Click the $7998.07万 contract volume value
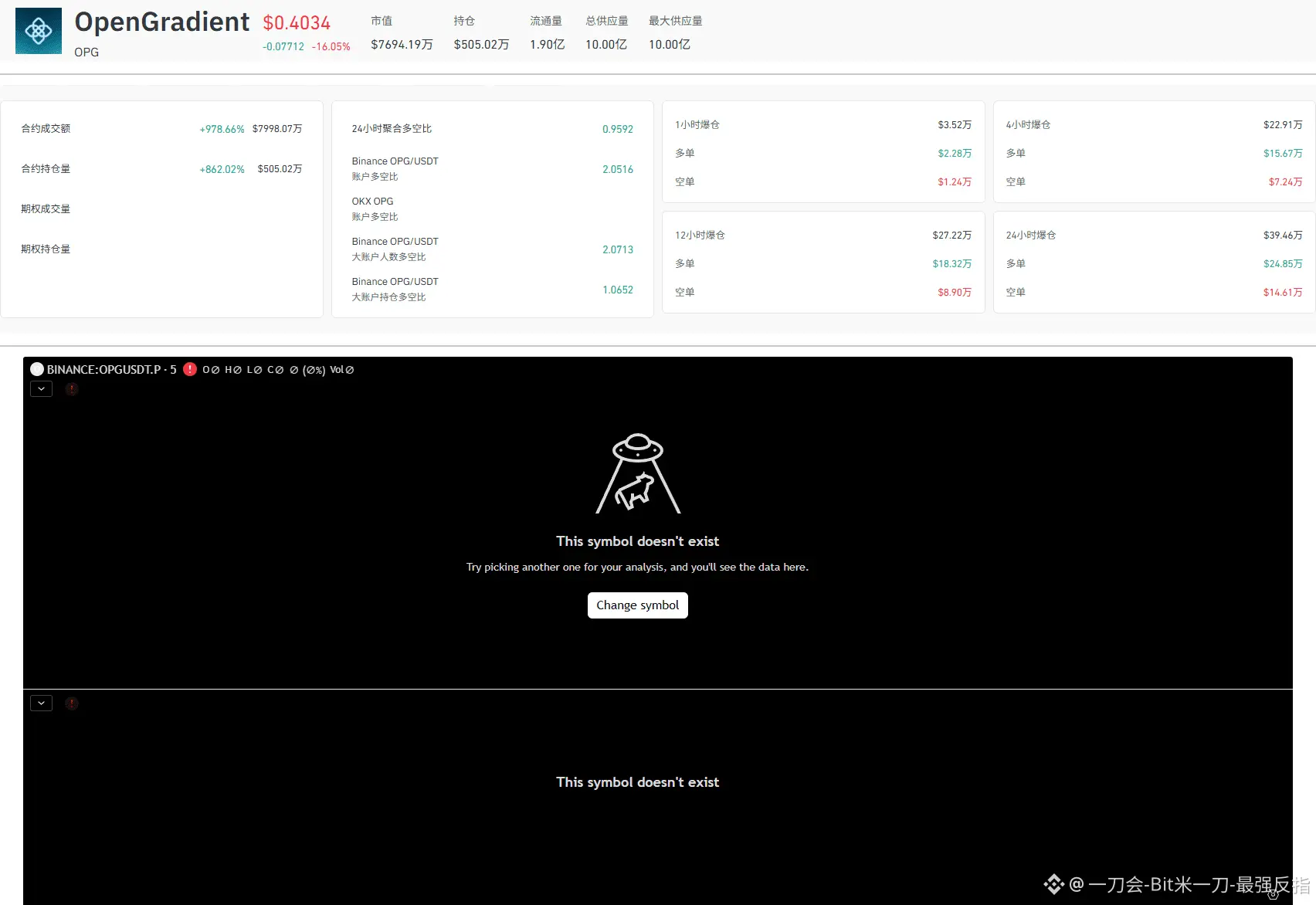Screen dimensions: 1316x905 (277, 129)
